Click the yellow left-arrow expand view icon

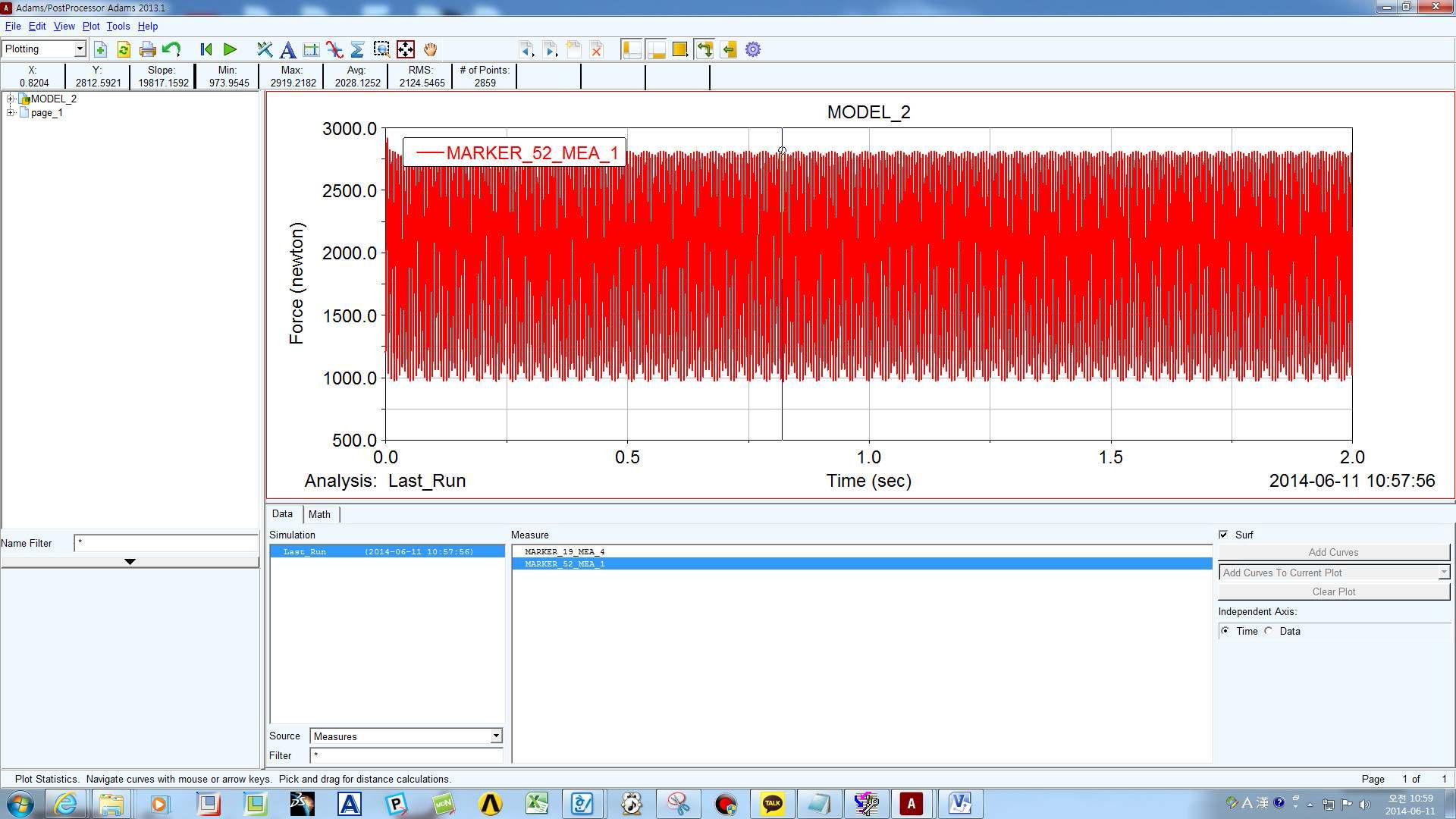pos(729,49)
